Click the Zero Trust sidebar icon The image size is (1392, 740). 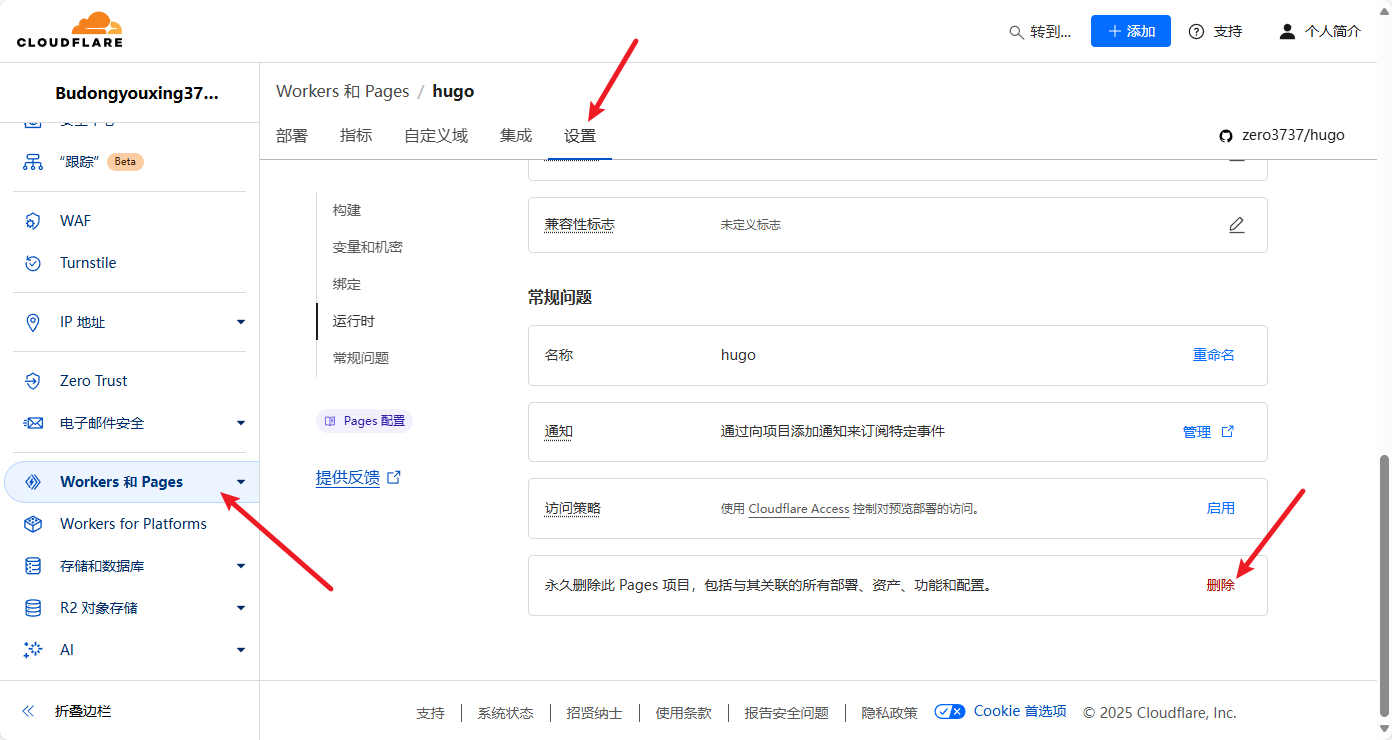click(x=33, y=381)
